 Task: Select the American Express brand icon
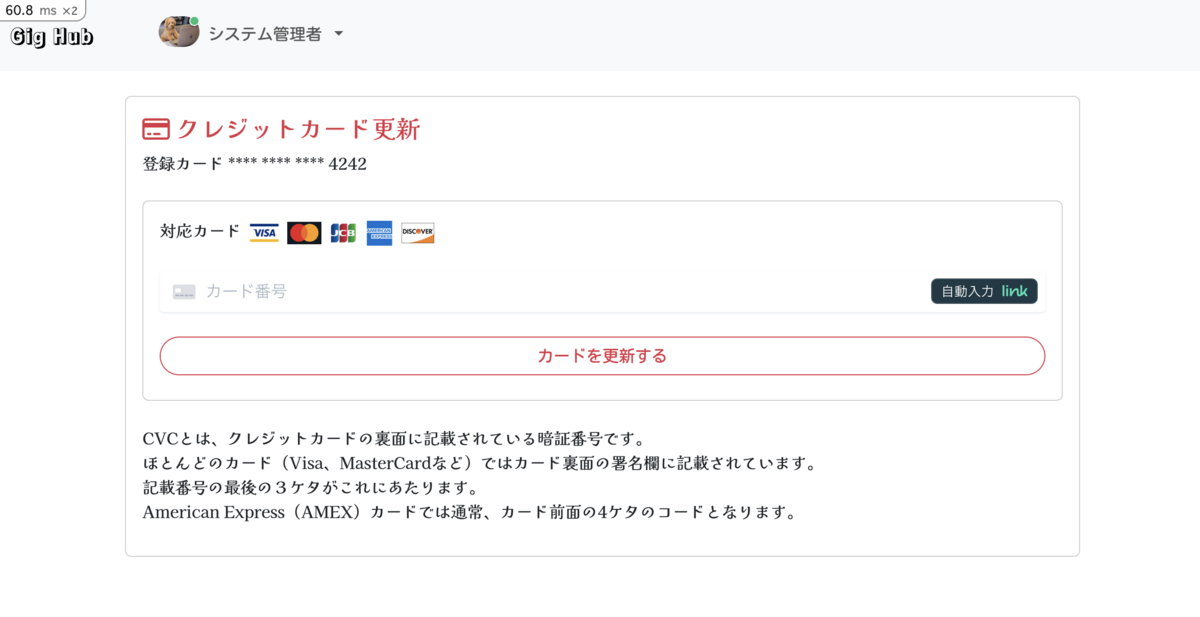[x=379, y=232]
